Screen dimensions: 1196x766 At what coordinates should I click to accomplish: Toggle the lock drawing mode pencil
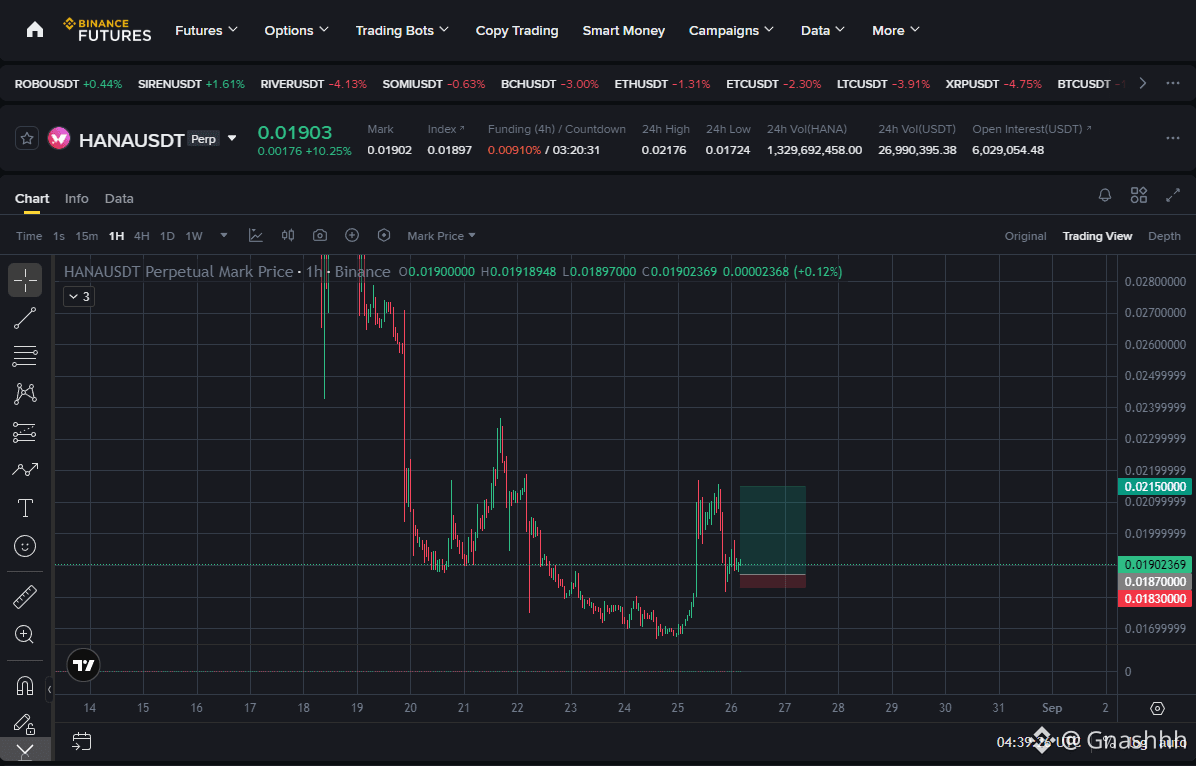[x=25, y=723]
